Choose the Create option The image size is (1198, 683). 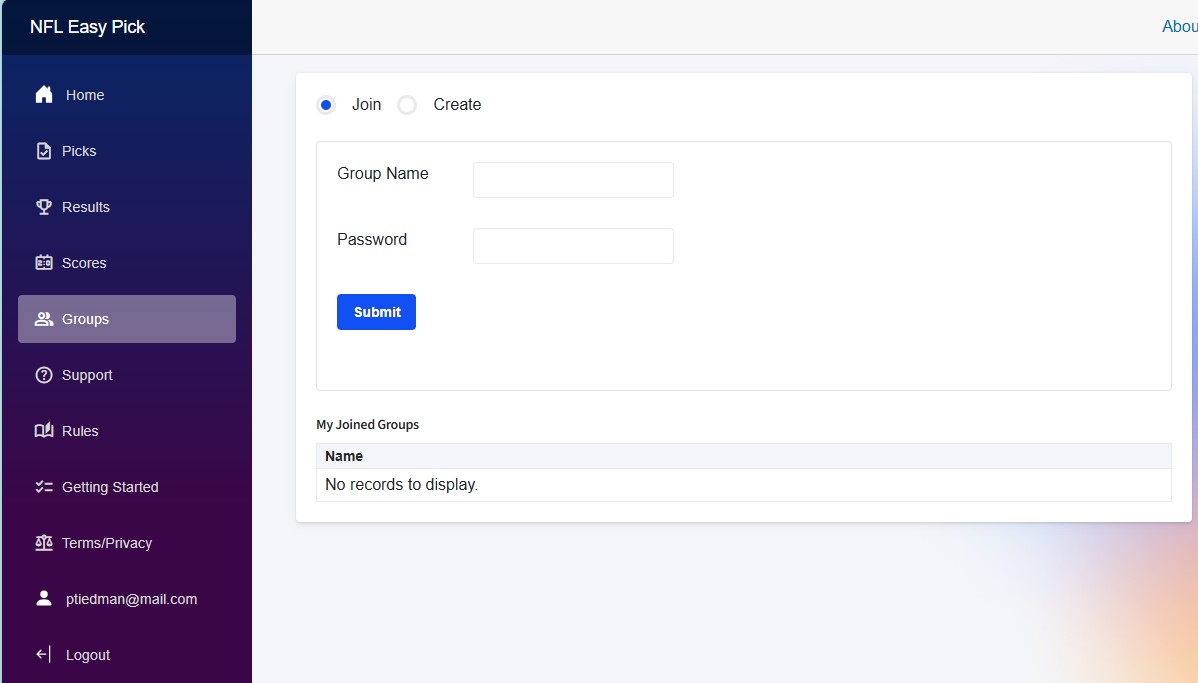pyautogui.click(x=407, y=104)
